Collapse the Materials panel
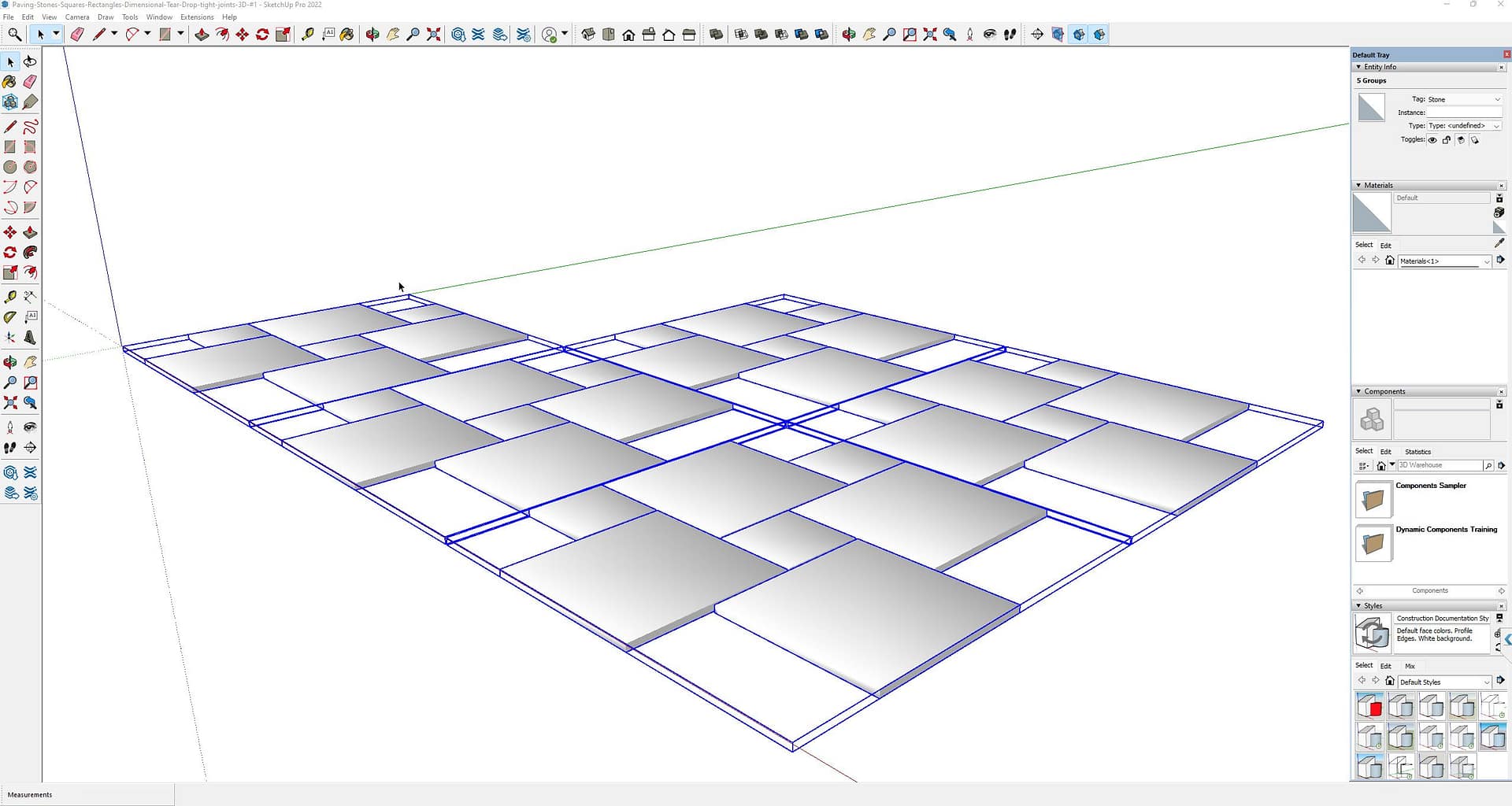Image resolution: width=1512 pixels, height=806 pixels. (x=1358, y=186)
